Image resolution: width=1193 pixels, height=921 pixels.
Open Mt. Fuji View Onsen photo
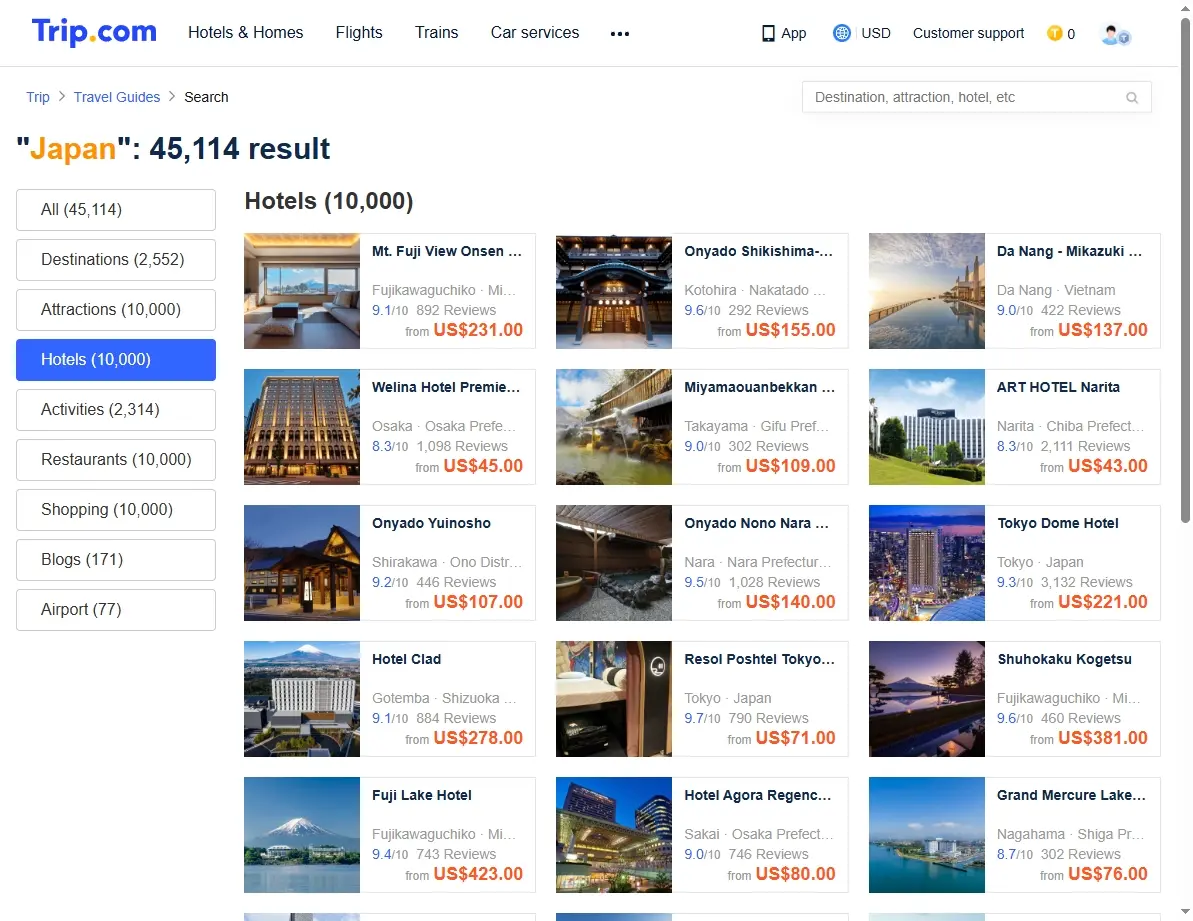point(301,291)
